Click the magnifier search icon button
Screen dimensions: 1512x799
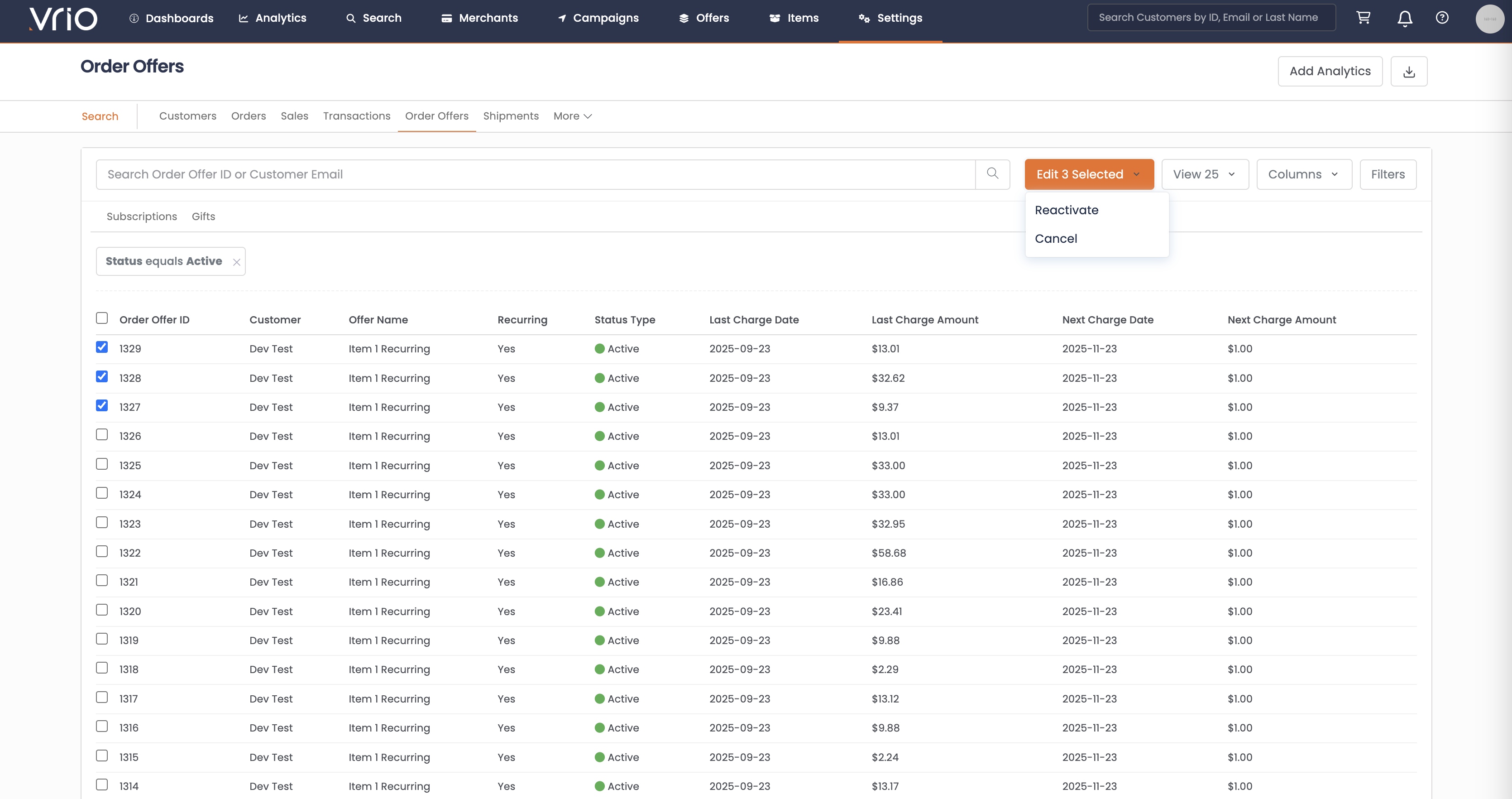tap(992, 174)
